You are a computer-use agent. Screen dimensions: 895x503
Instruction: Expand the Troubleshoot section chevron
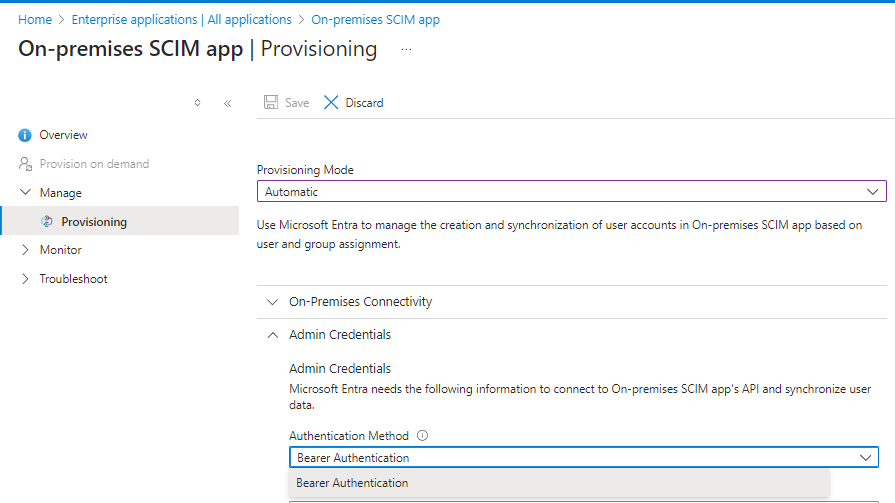click(25, 279)
